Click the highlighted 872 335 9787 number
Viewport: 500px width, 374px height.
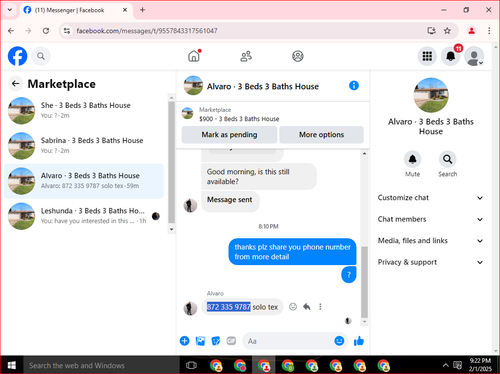coord(229,307)
